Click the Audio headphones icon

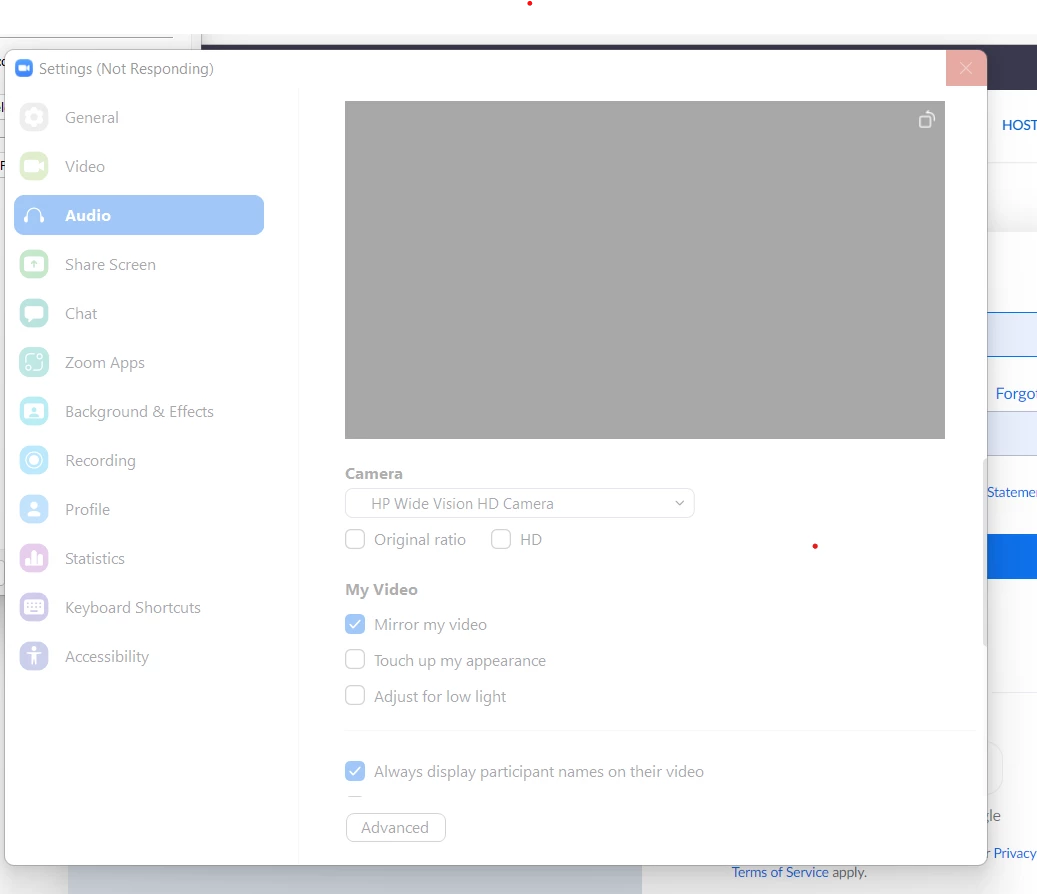(x=34, y=216)
